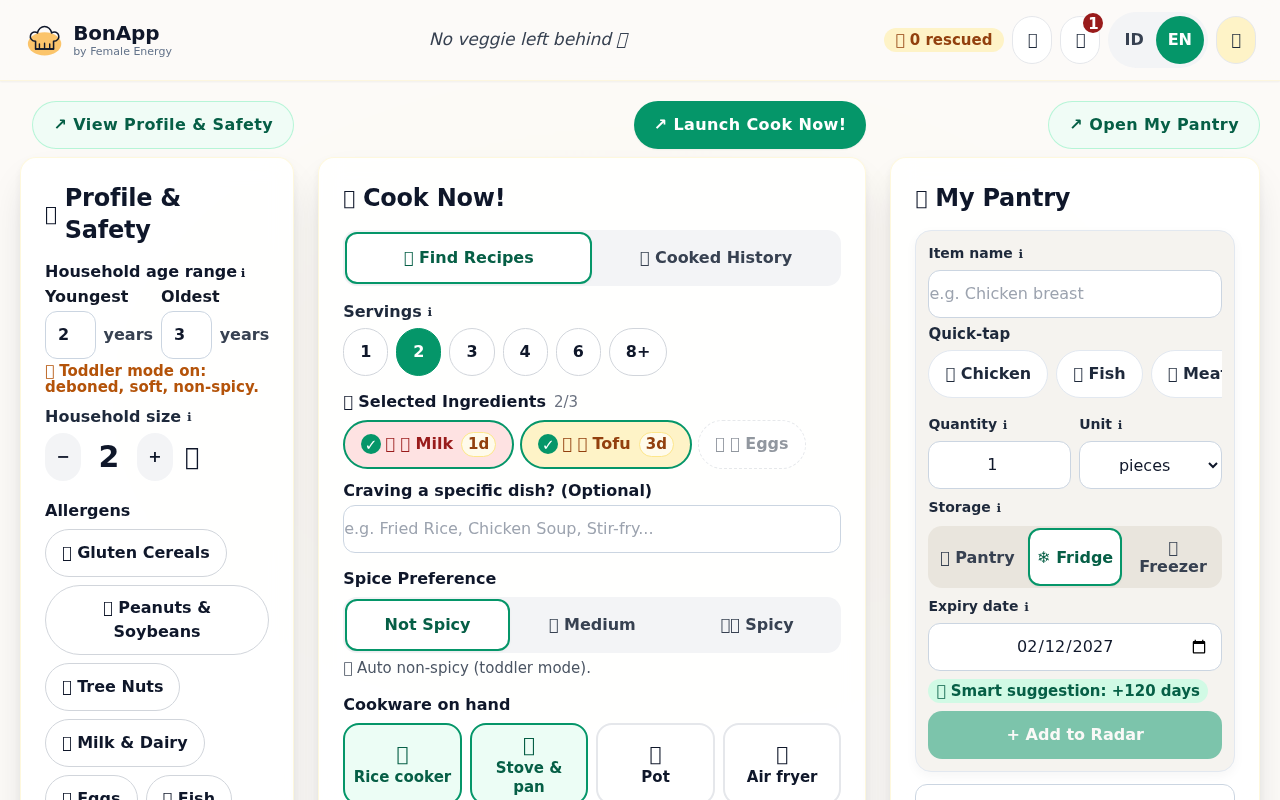Image resolution: width=1280 pixels, height=800 pixels.
Task: Select Pantry storage option
Action: click(x=978, y=557)
